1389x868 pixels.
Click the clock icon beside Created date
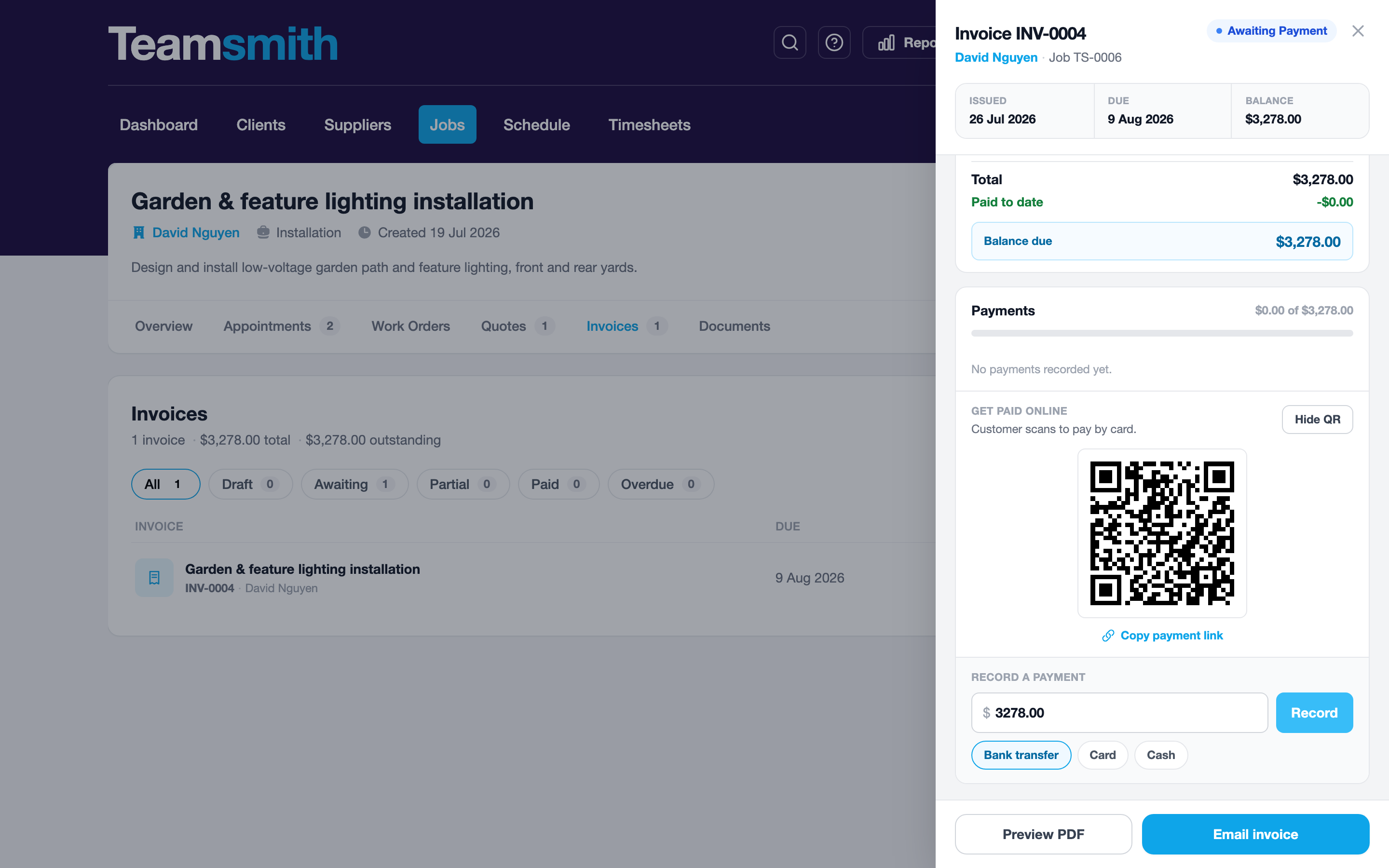click(x=365, y=232)
